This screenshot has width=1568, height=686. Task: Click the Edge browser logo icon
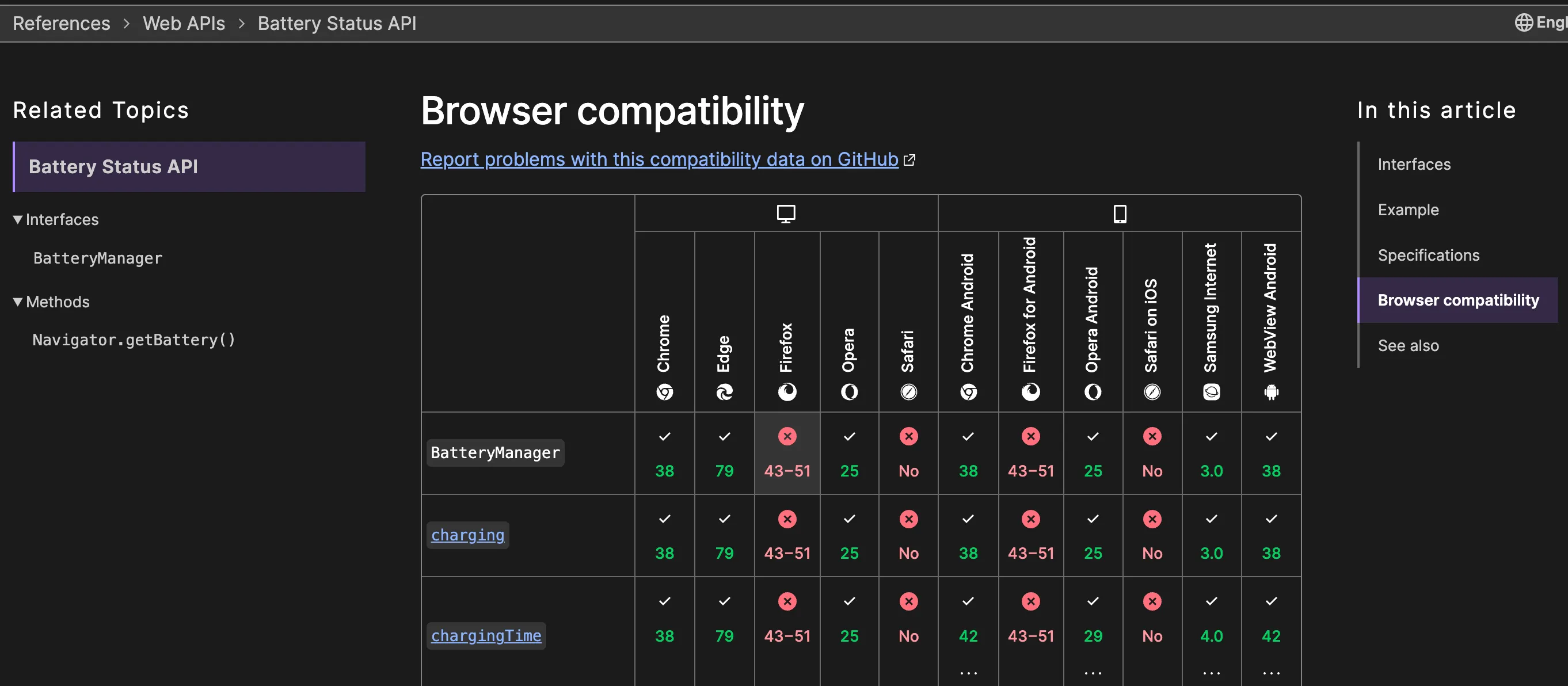point(724,392)
